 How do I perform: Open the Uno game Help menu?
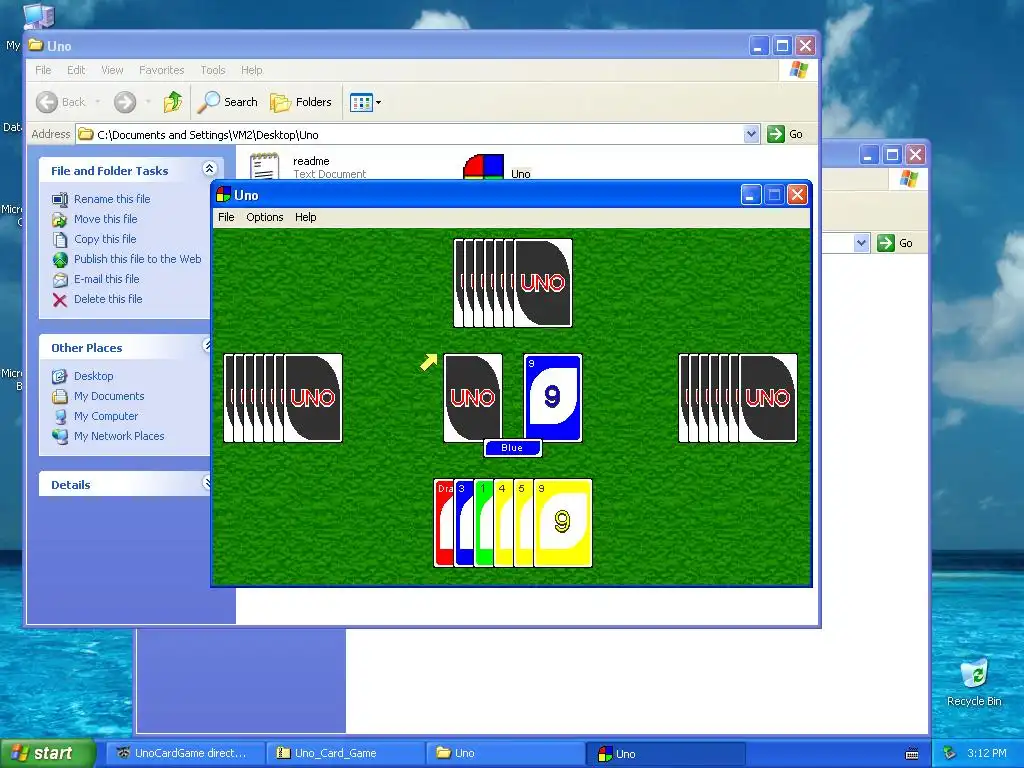tap(306, 217)
